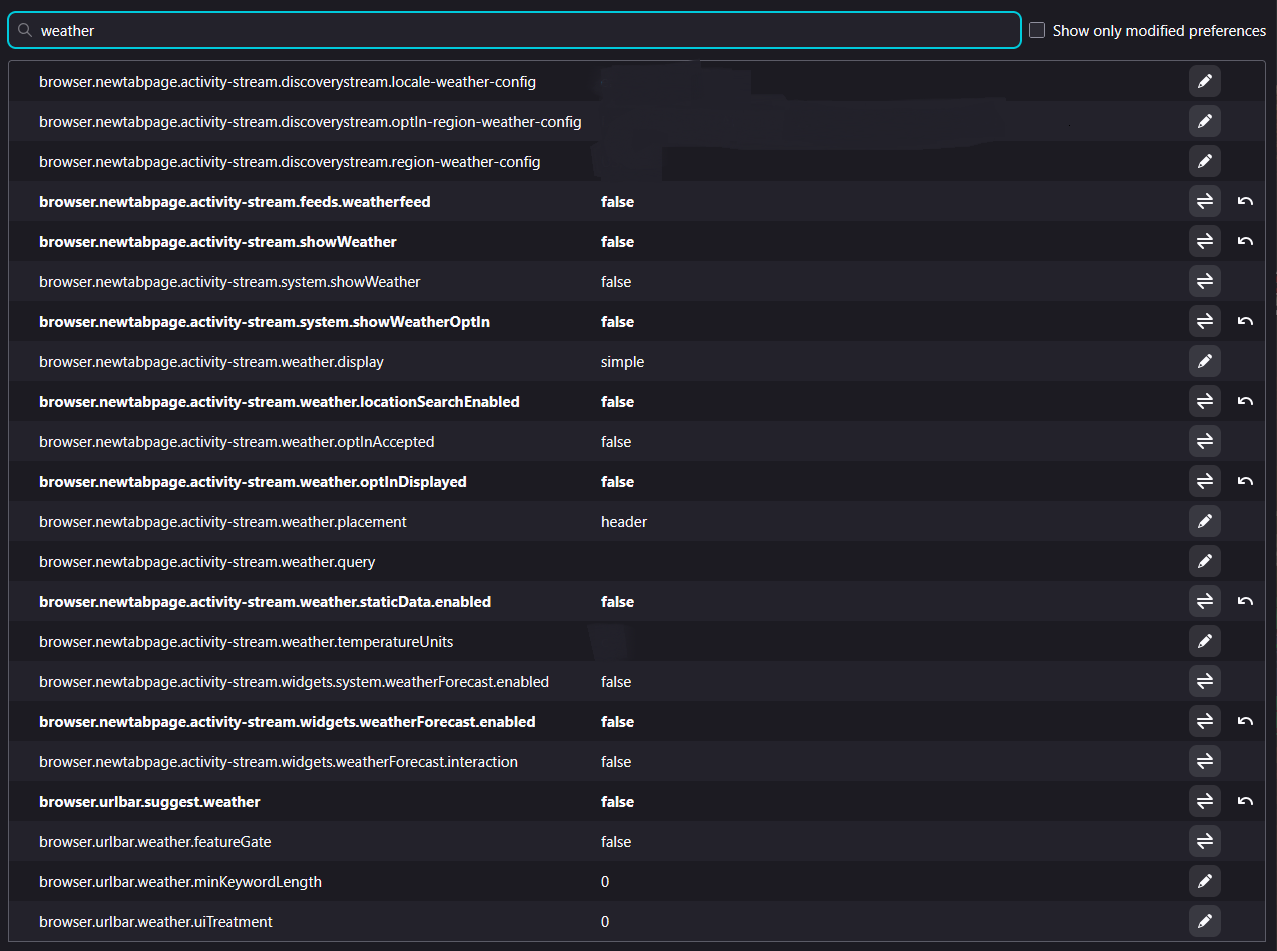Toggle system.showWeatherOptIn preference

tap(1204, 321)
